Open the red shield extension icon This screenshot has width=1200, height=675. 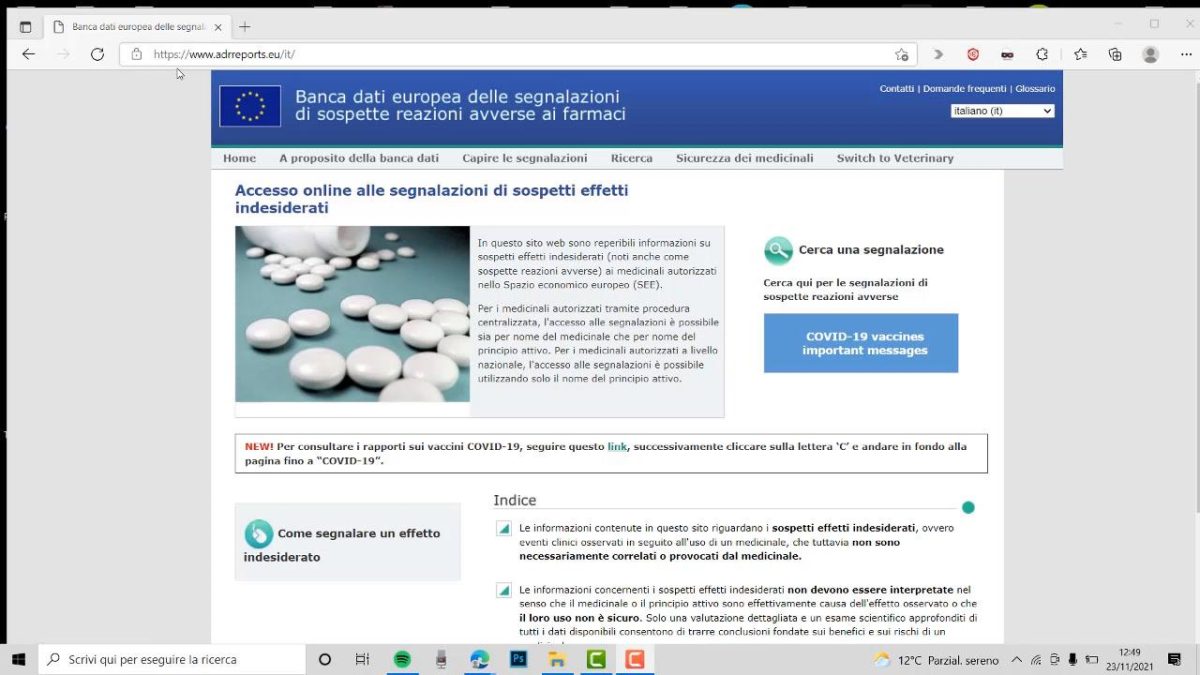[x=972, y=54]
